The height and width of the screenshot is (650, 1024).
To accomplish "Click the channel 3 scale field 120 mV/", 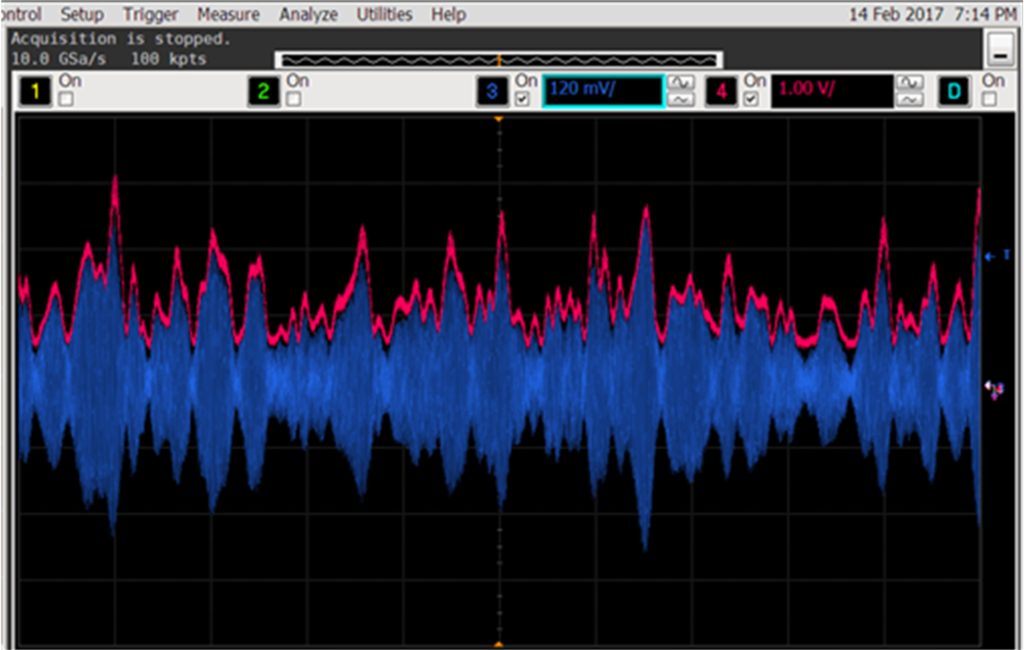I will click(x=603, y=90).
